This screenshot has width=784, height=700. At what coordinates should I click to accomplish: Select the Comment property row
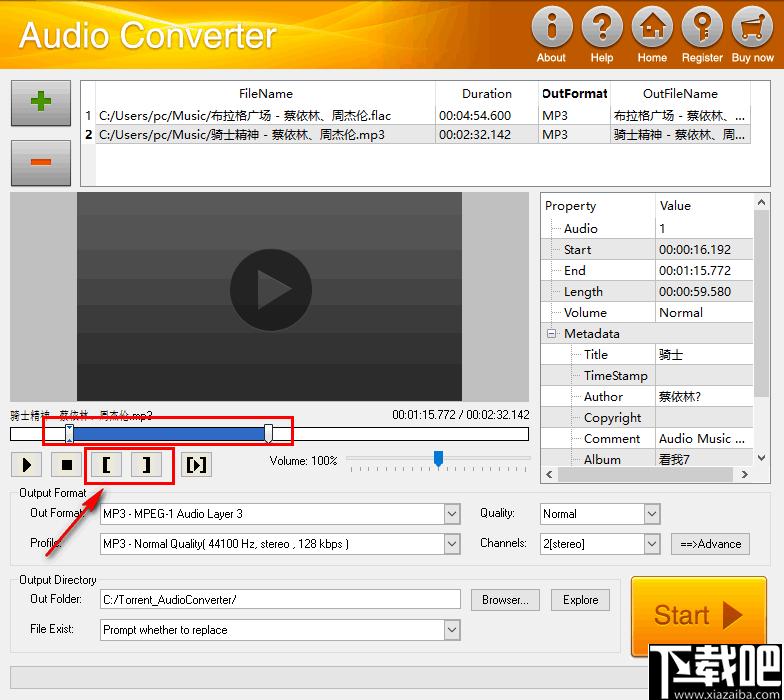click(648, 438)
